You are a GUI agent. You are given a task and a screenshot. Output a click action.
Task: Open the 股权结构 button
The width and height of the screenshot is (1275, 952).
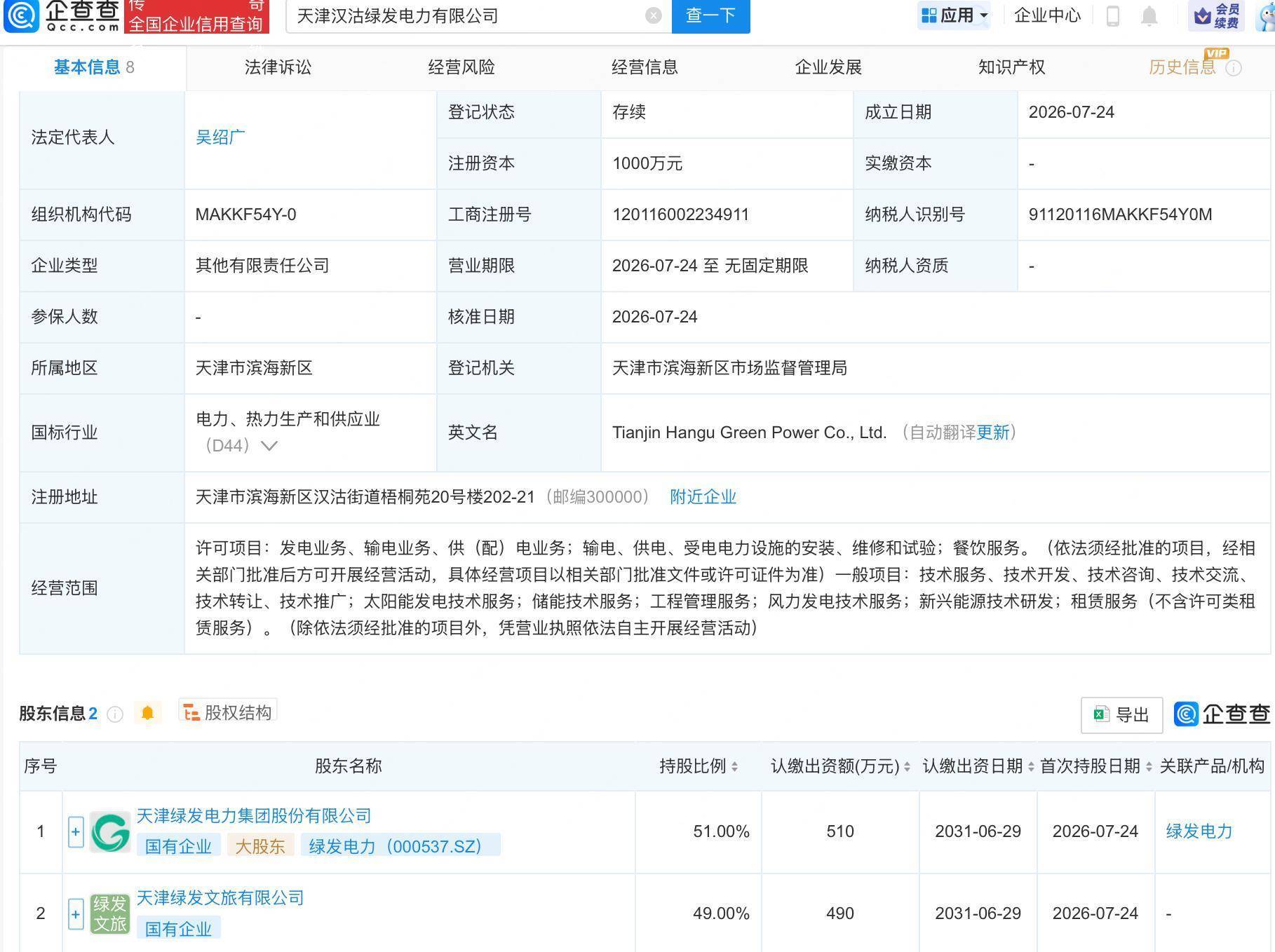pos(227,712)
